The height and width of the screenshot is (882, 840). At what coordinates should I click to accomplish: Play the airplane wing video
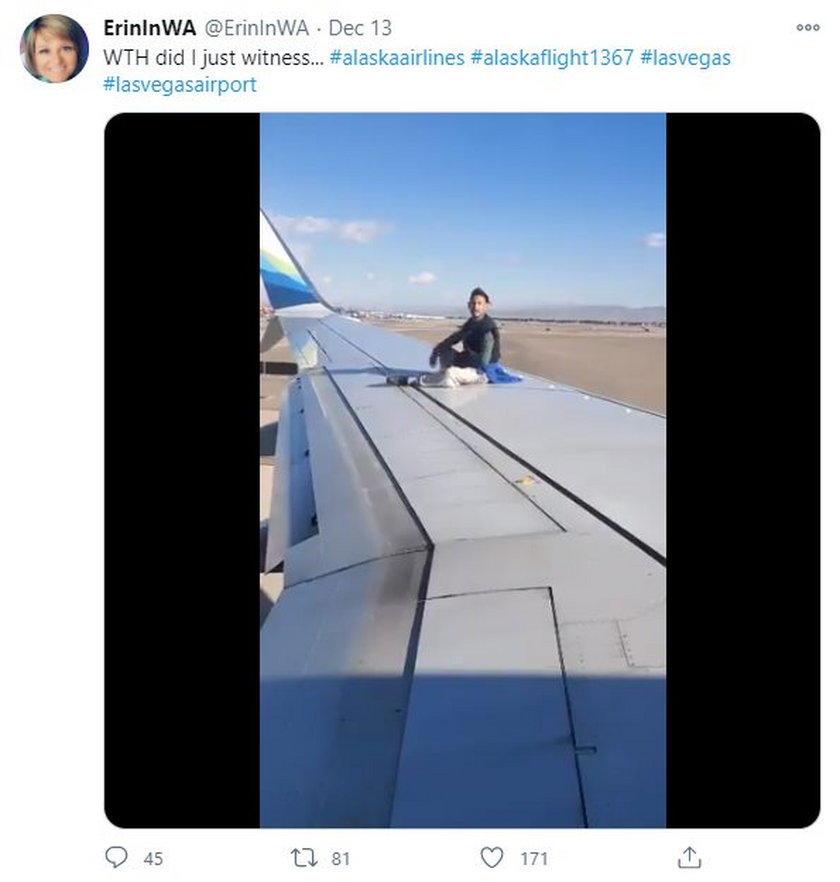pyautogui.click(x=462, y=470)
